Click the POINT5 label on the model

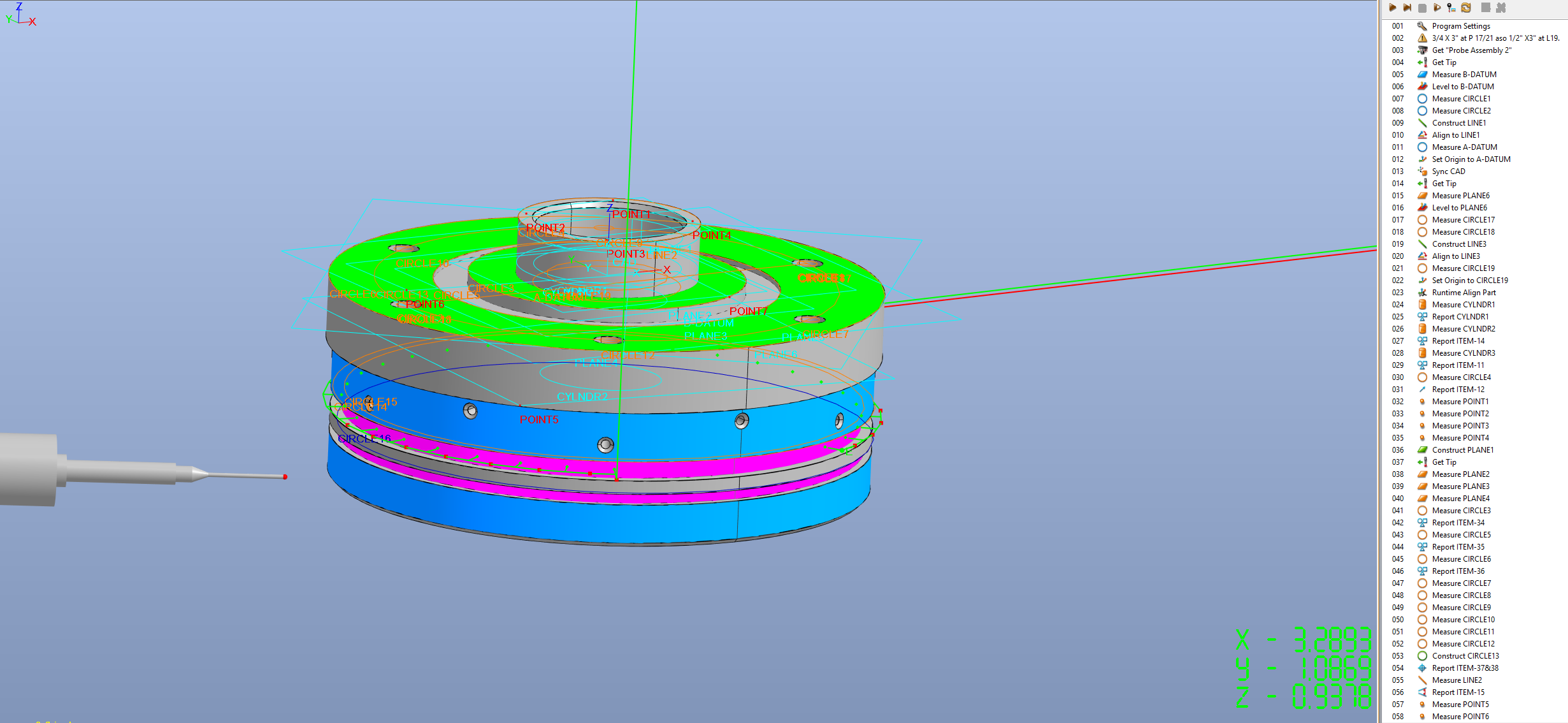coord(539,420)
